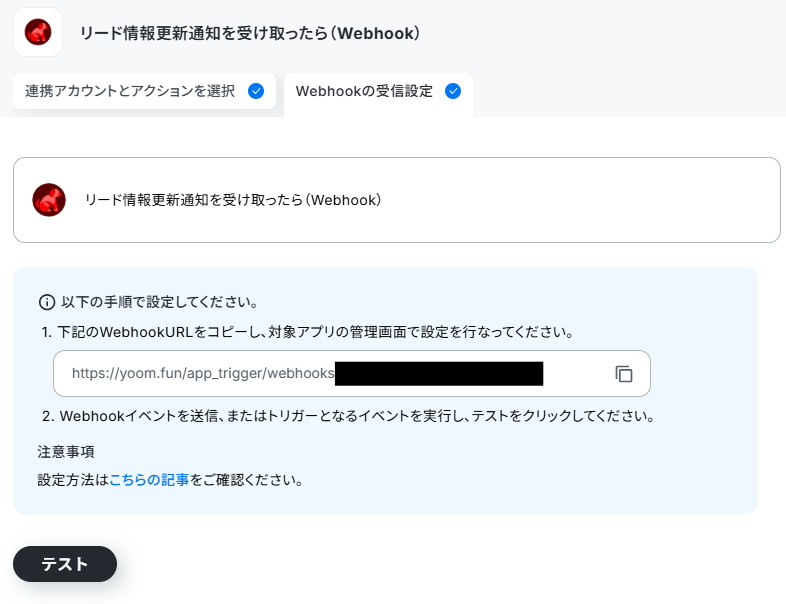Select the trigger card titled リード情報更新通知を受け取ったら
The height and width of the screenshot is (604, 786).
397,200
